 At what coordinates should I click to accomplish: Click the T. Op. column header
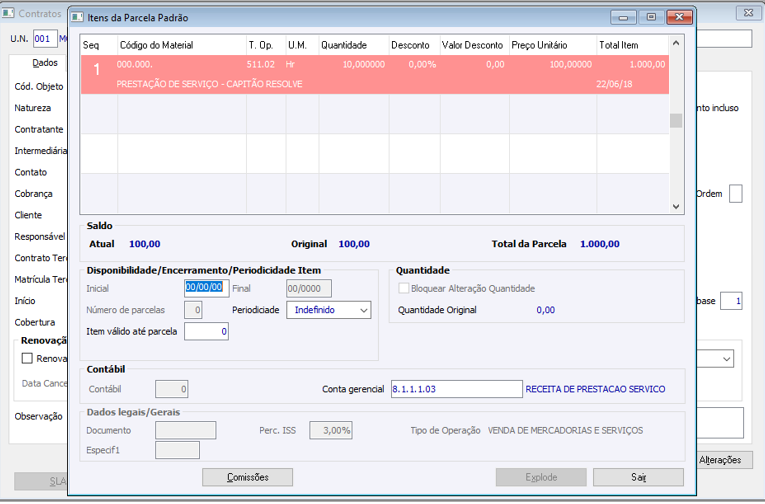coord(266,45)
